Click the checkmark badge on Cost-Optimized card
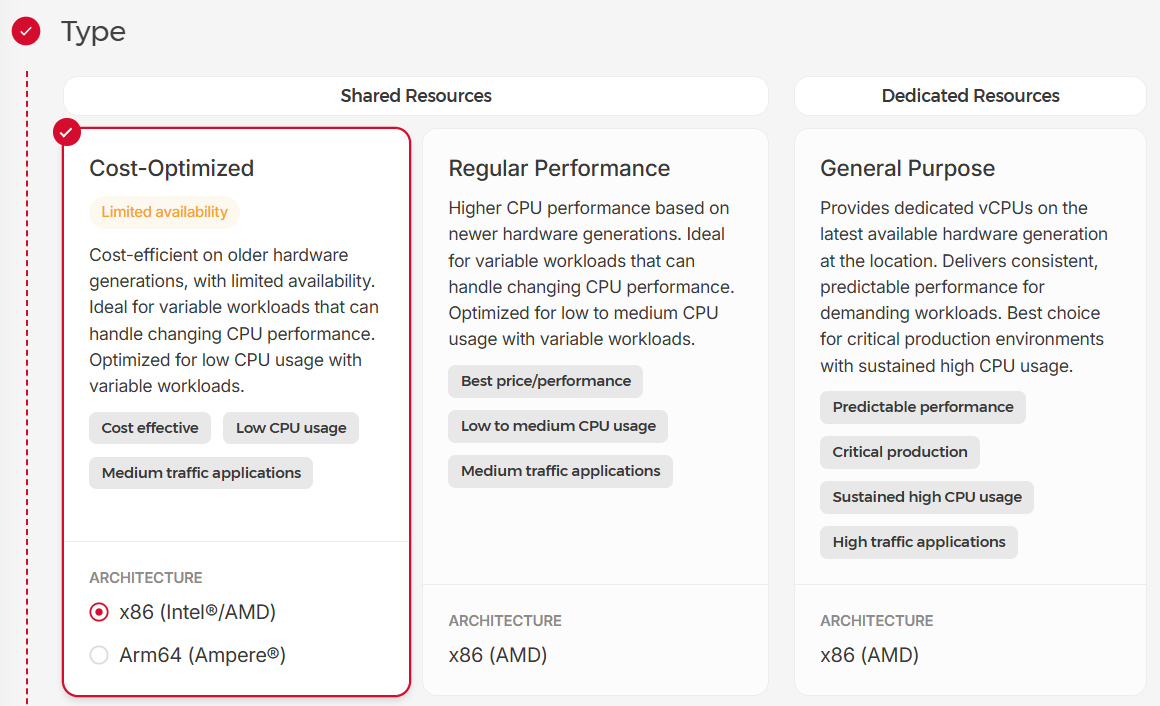 (x=67, y=132)
